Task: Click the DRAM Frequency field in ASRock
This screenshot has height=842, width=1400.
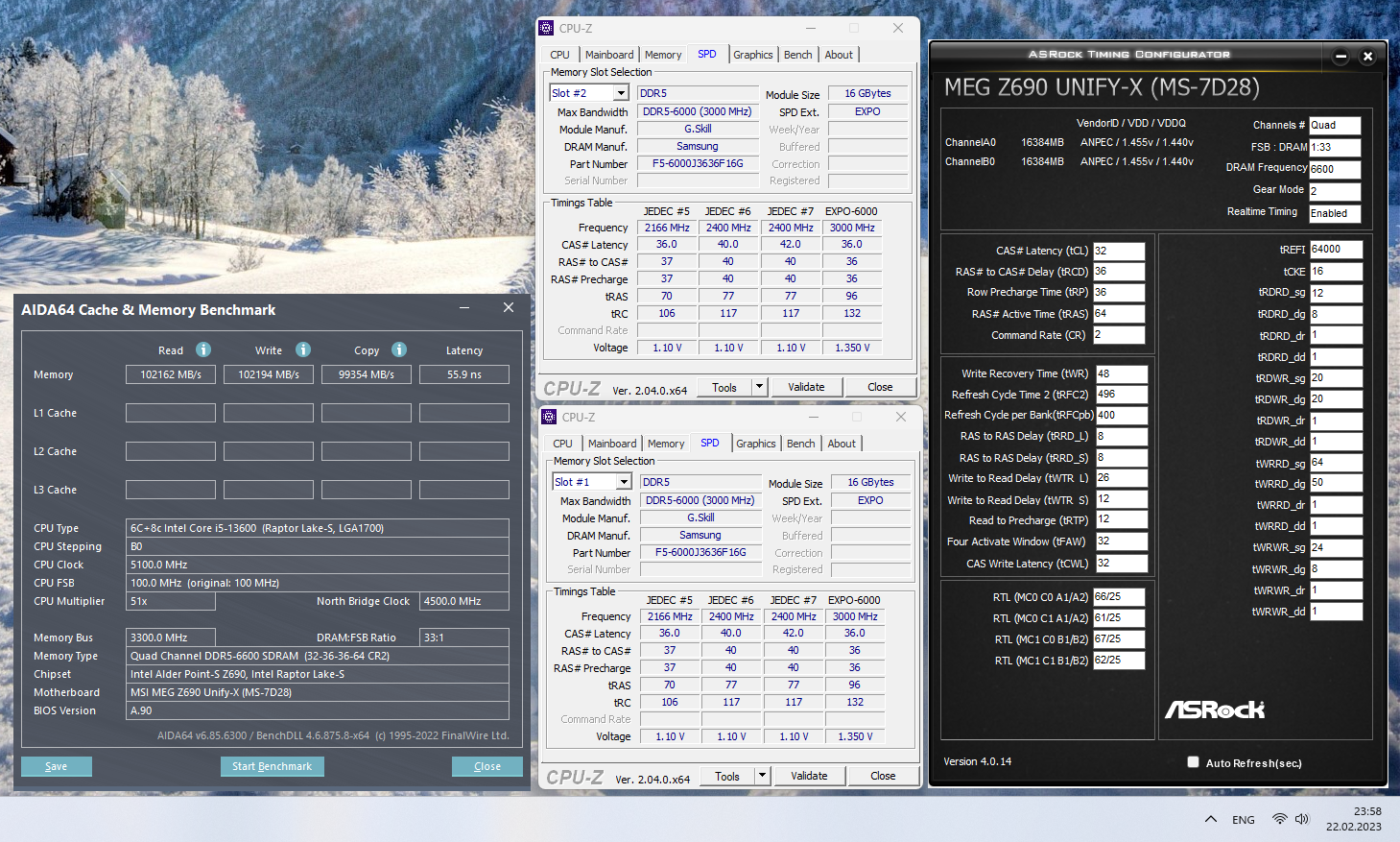Action: (x=1335, y=169)
